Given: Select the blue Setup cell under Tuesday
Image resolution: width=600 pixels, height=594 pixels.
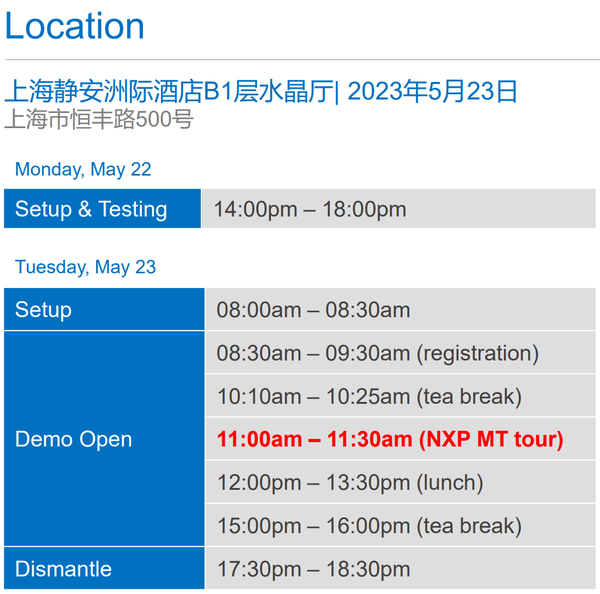Looking at the screenshot, I should (104, 310).
